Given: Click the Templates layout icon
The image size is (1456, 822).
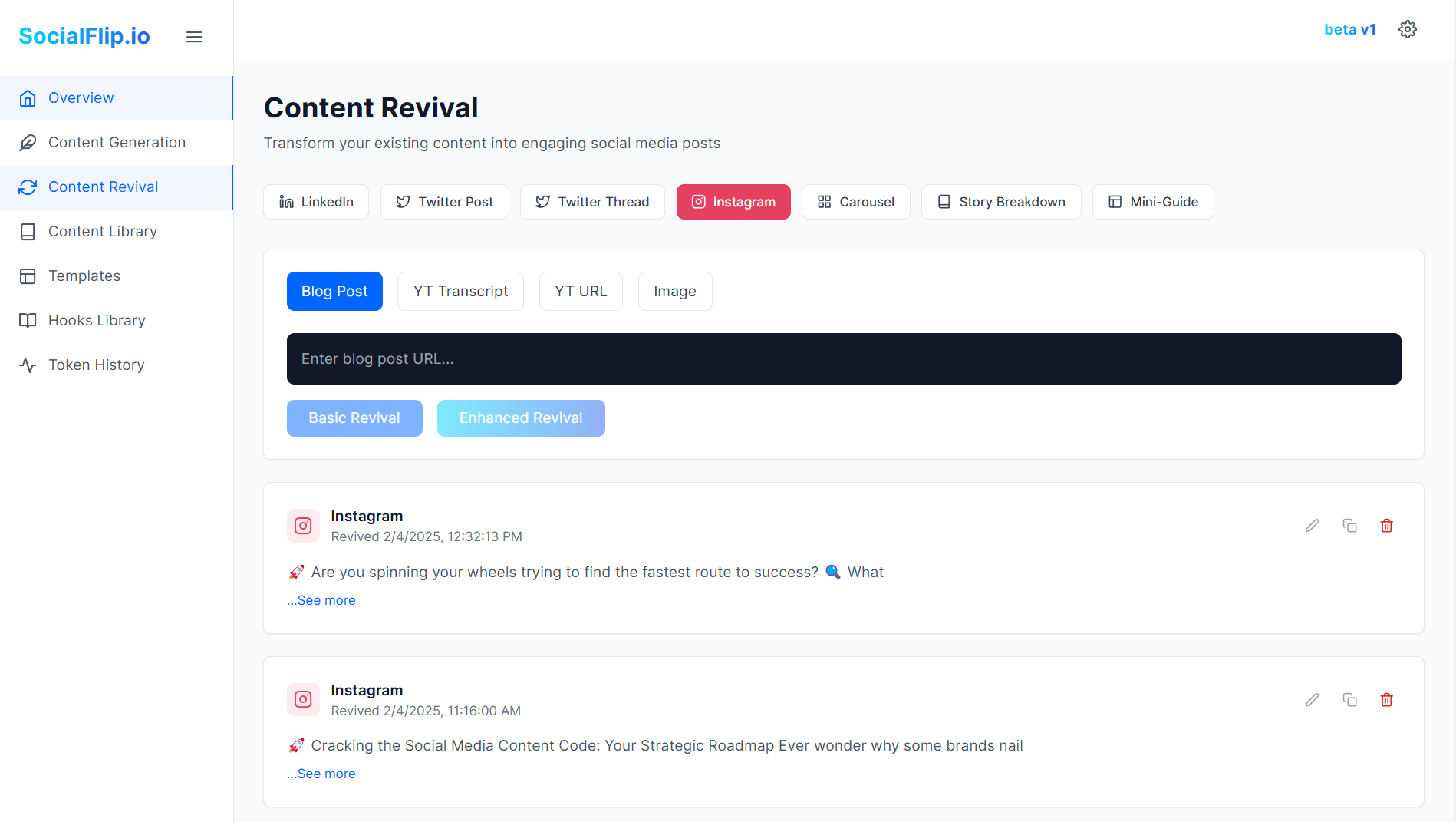Looking at the screenshot, I should click(28, 276).
